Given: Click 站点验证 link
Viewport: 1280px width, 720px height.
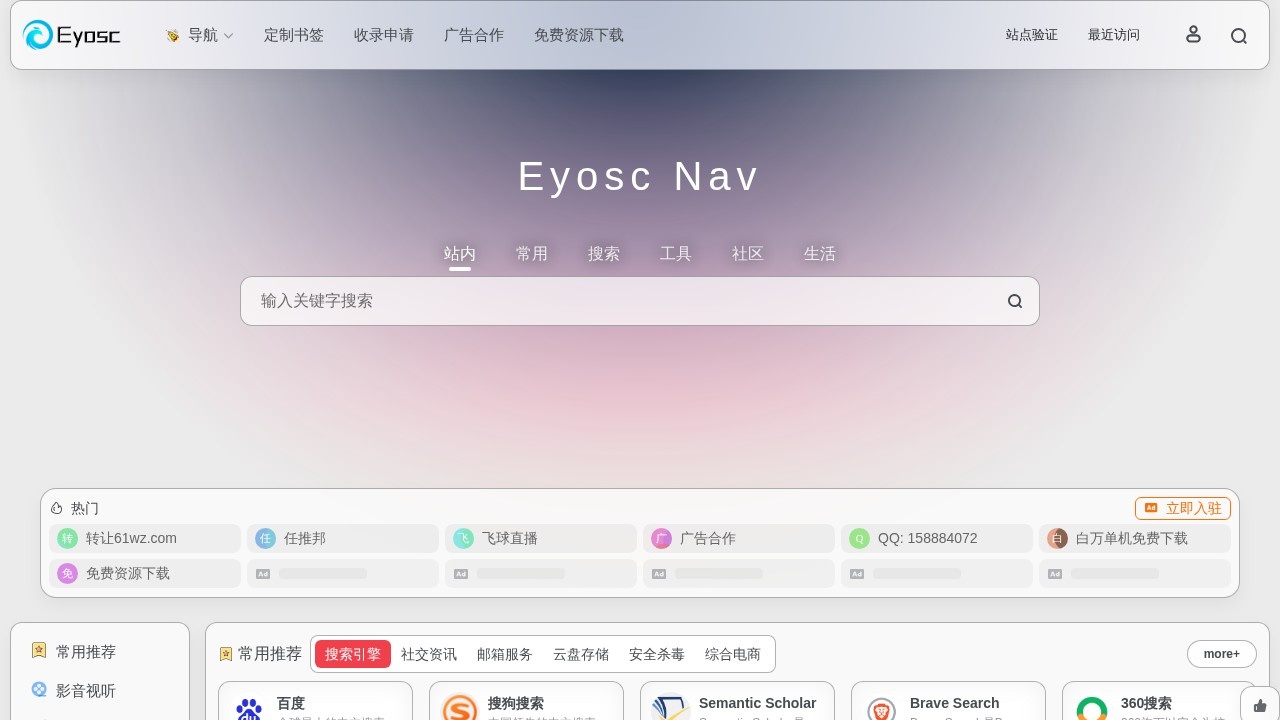Looking at the screenshot, I should pyautogui.click(x=1032, y=35).
